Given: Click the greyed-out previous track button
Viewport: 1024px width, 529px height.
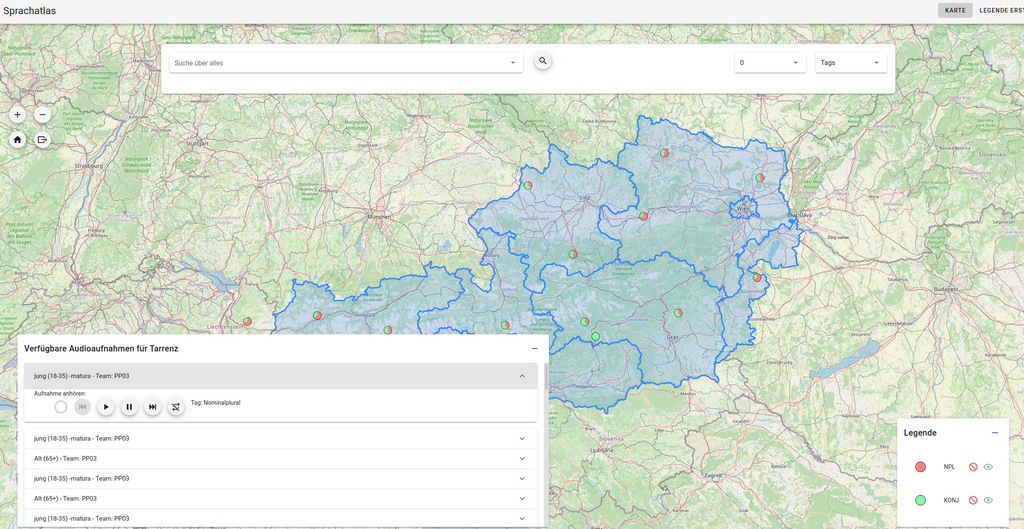Looking at the screenshot, I should [x=83, y=407].
